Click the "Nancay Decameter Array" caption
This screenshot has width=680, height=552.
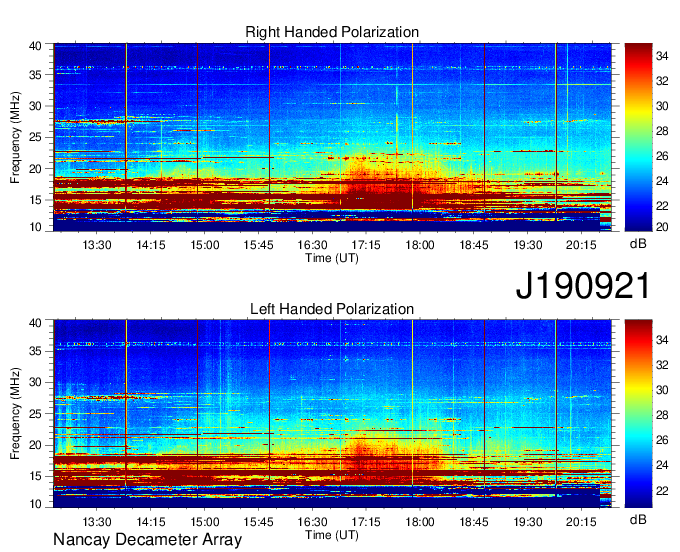pyautogui.click(x=147, y=540)
